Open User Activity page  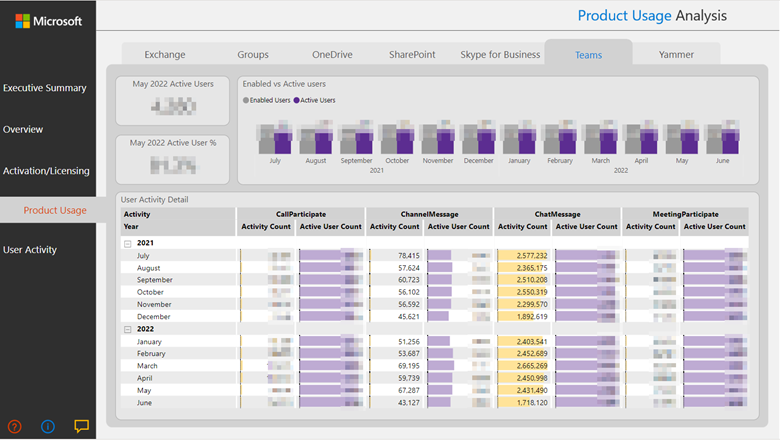[30, 250]
